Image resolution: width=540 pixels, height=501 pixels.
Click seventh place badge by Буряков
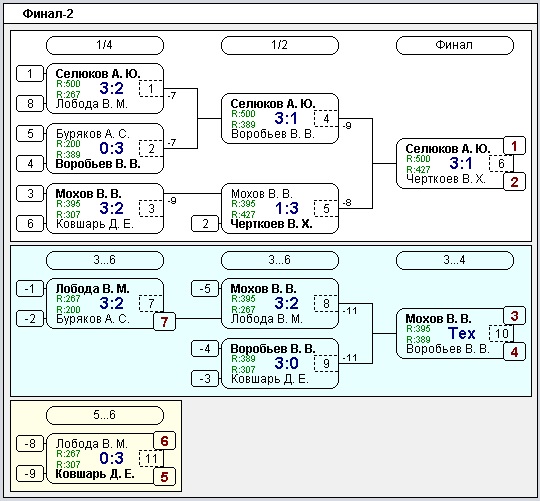point(164,322)
